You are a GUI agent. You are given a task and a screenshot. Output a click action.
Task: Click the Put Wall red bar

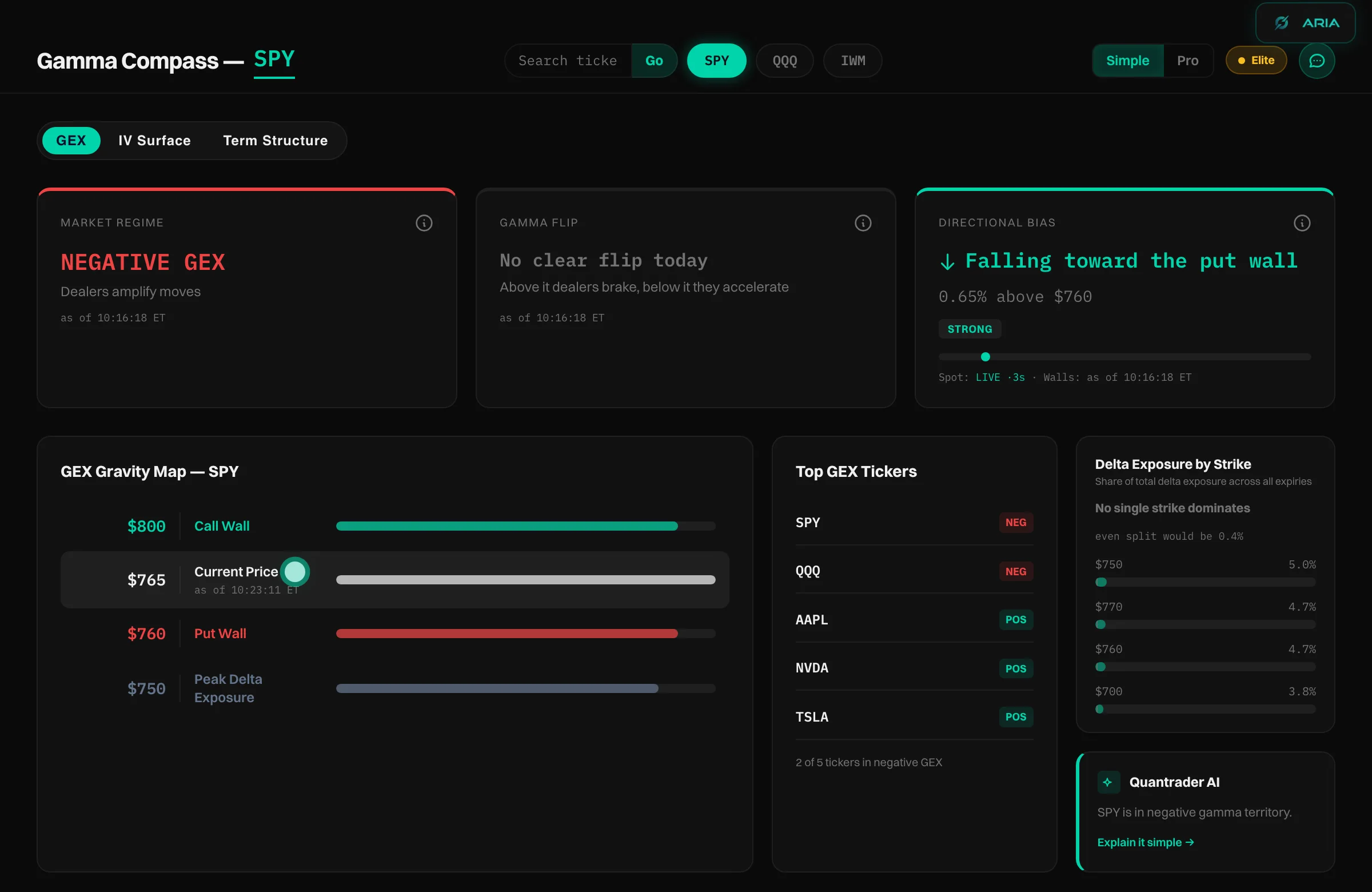tap(506, 634)
